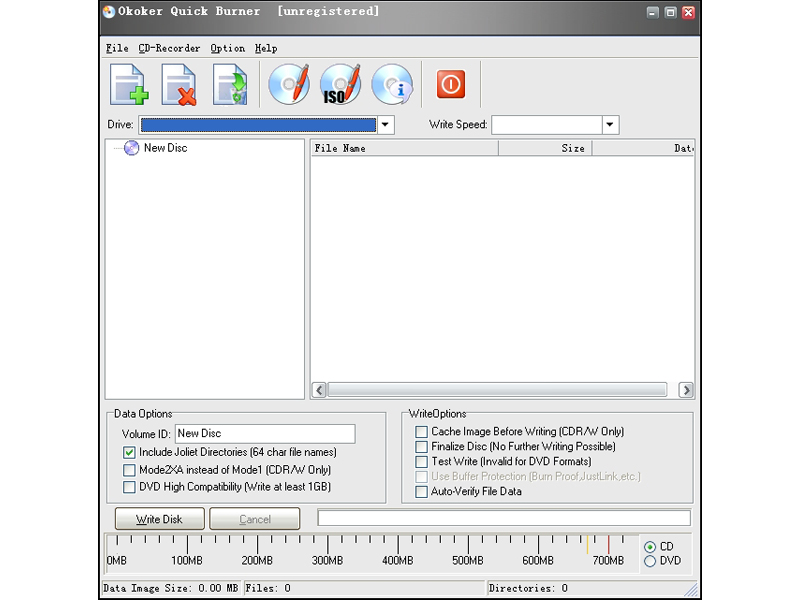The width and height of the screenshot is (800, 600).
Task: Click the Write Disk button
Action: point(160,519)
